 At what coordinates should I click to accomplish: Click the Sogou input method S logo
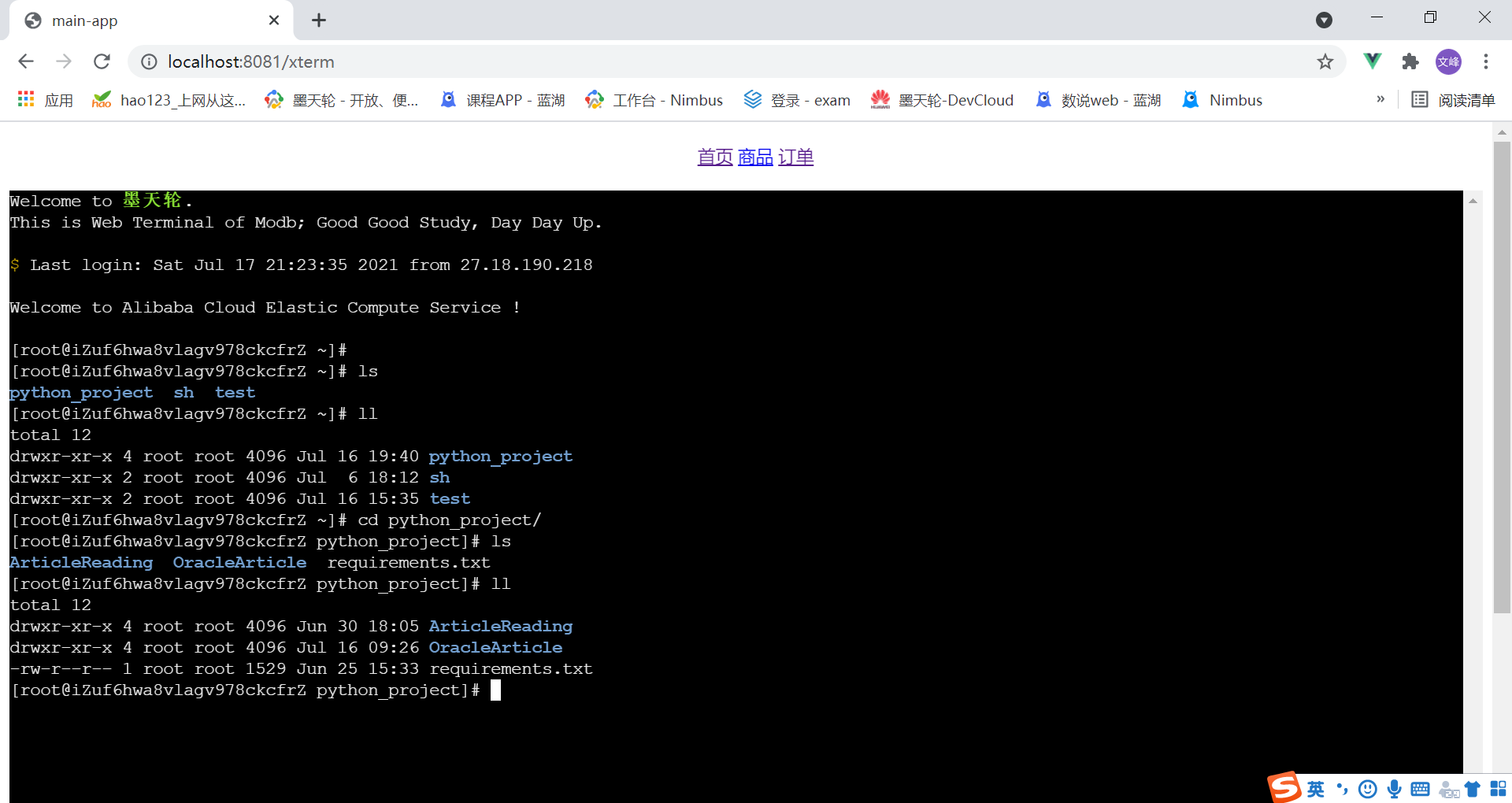point(1284,787)
